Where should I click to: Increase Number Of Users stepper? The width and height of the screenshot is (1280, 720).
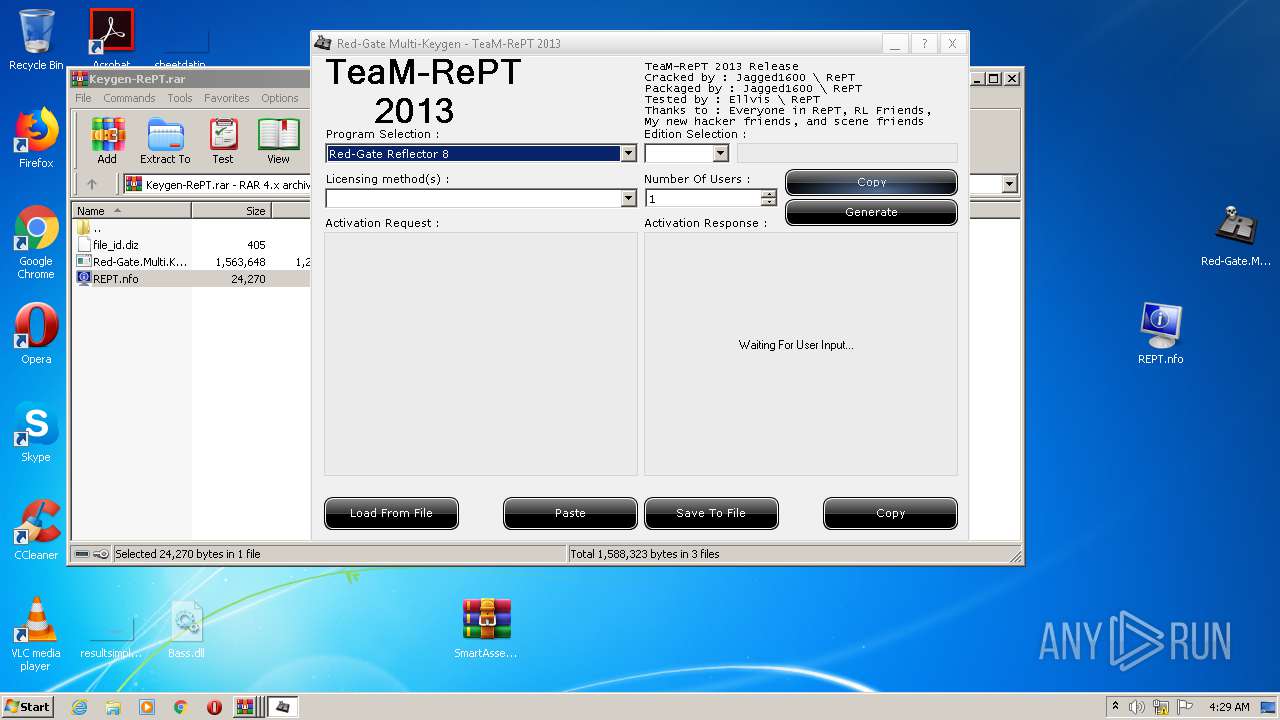(x=768, y=194)
